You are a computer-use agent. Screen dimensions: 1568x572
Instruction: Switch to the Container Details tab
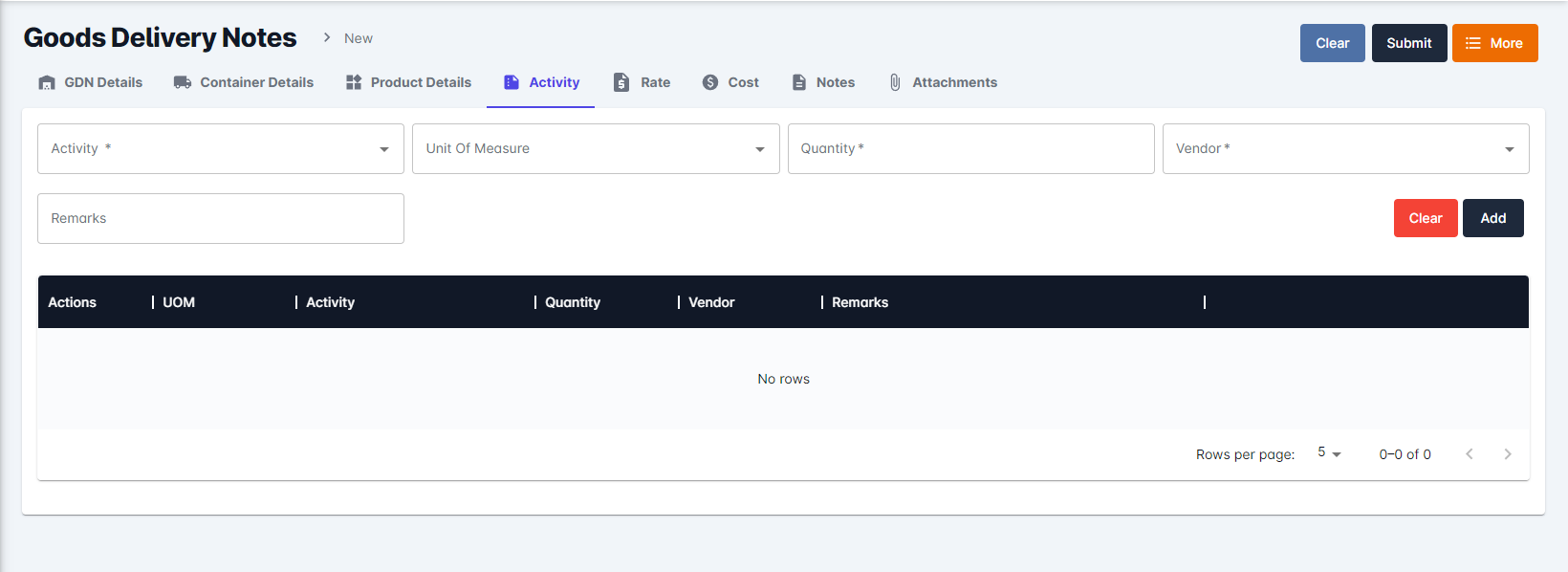tap(256, 82)
